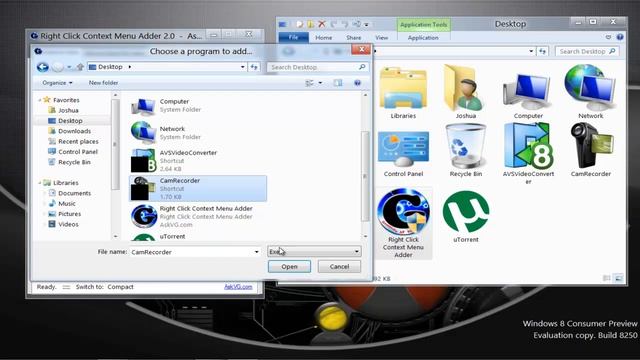640x360 pixels.
Task: Select Desktop in the navigation pane
Action: pyautogui.click(x=70, y=121)
